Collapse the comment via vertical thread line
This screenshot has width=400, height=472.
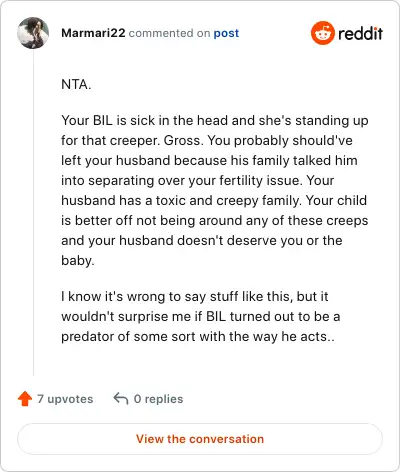[33, 213]
